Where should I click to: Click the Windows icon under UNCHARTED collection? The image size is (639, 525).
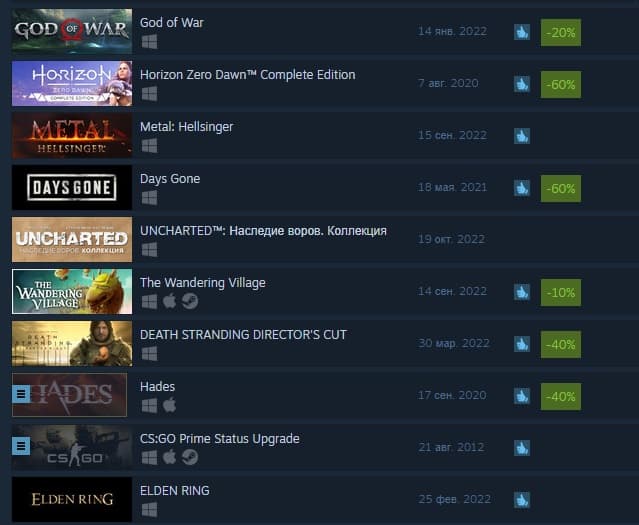pyautogui.click(x=150, y=250)
